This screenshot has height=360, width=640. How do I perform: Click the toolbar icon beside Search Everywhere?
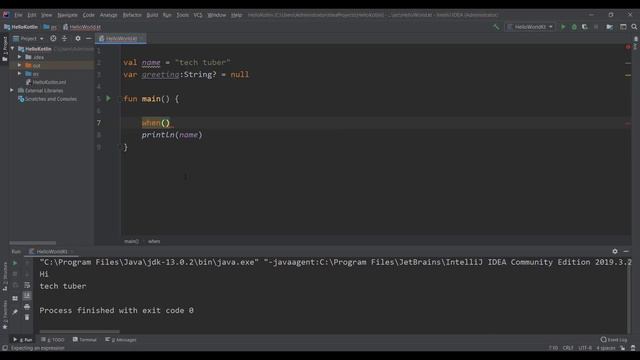point(623,27)
